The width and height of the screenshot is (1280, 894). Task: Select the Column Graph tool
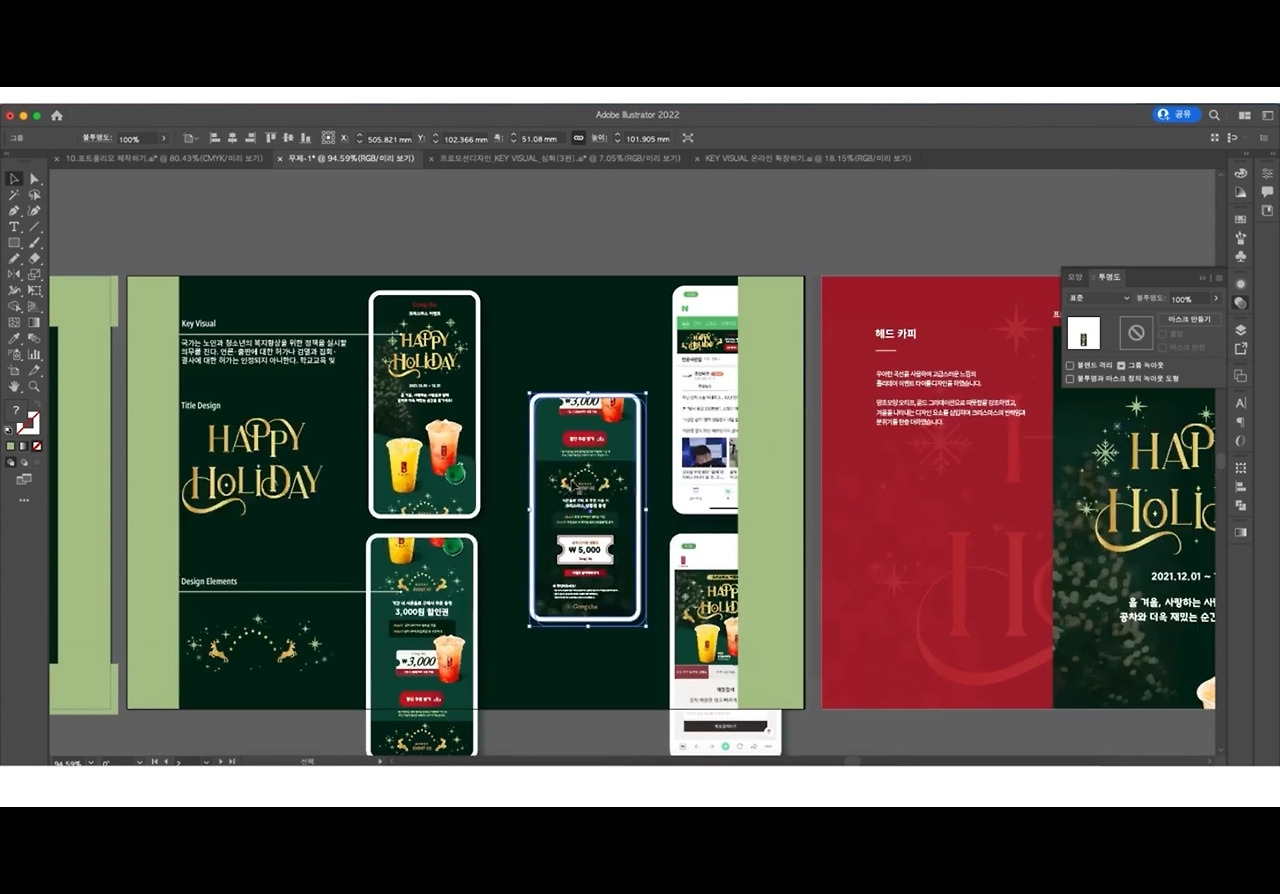(34, 354)
